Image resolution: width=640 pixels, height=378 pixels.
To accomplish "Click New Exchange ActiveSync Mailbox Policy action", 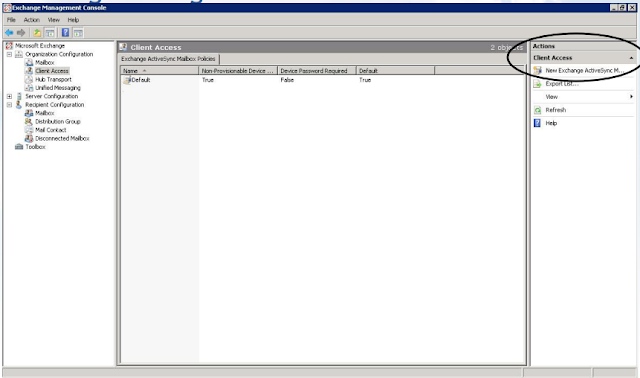I will coord(584,71).
